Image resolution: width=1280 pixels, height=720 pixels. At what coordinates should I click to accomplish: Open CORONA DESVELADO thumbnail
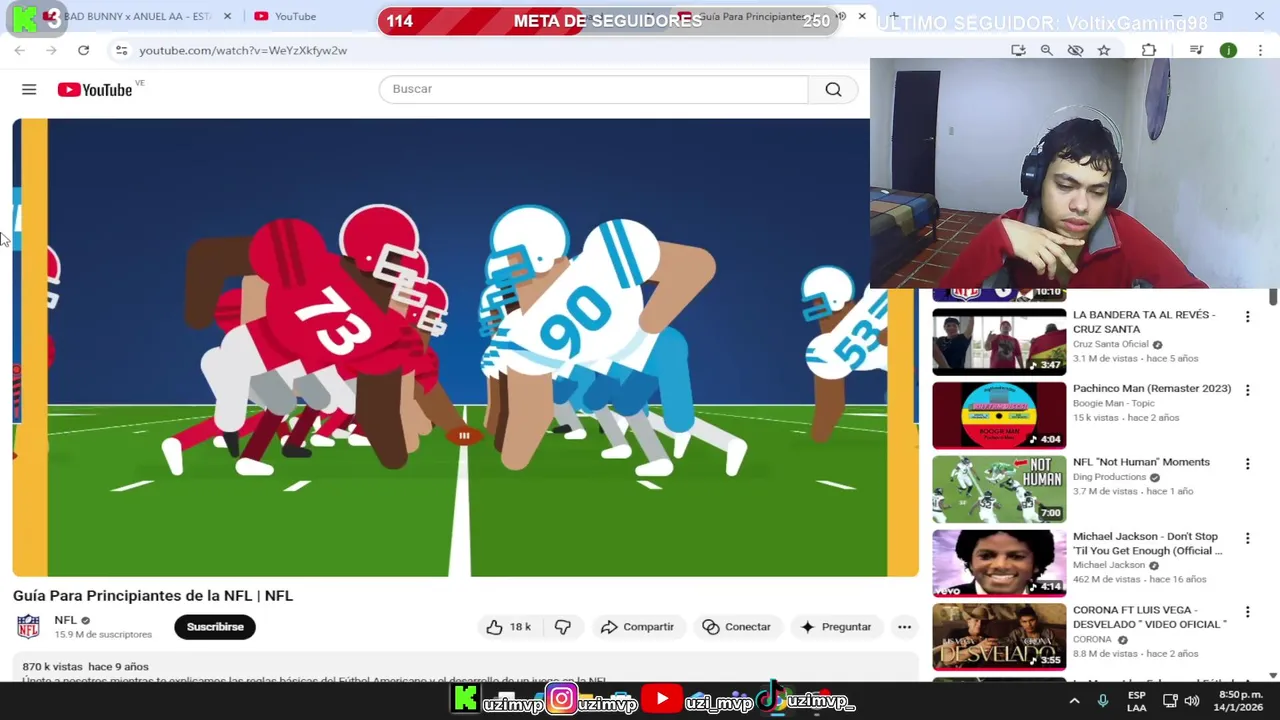click(999, 637)
